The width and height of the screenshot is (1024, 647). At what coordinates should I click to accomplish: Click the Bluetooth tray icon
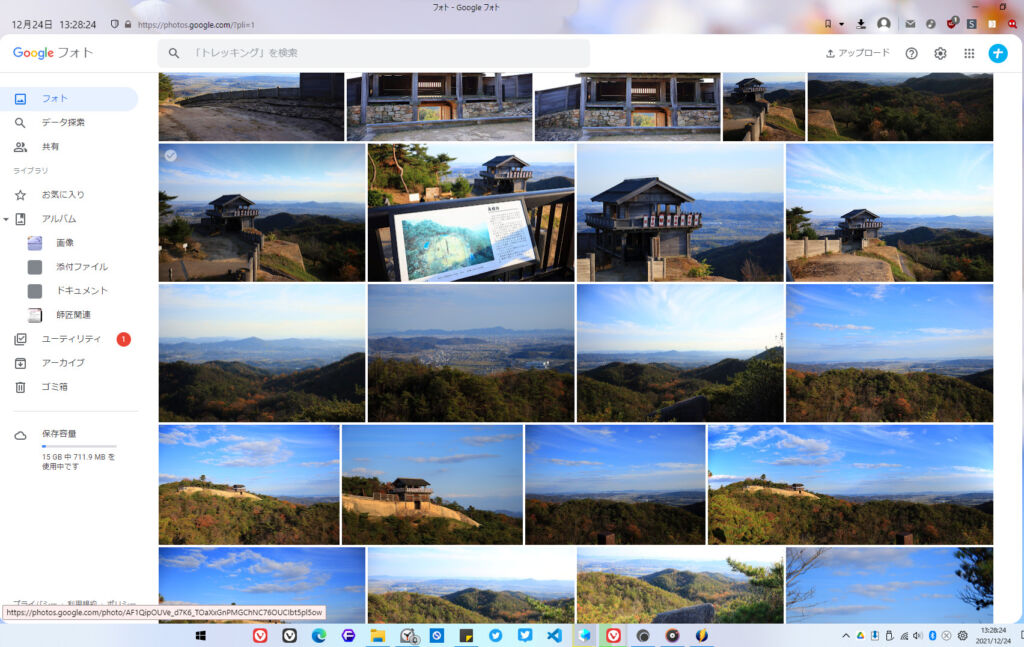tap(933, 635)
